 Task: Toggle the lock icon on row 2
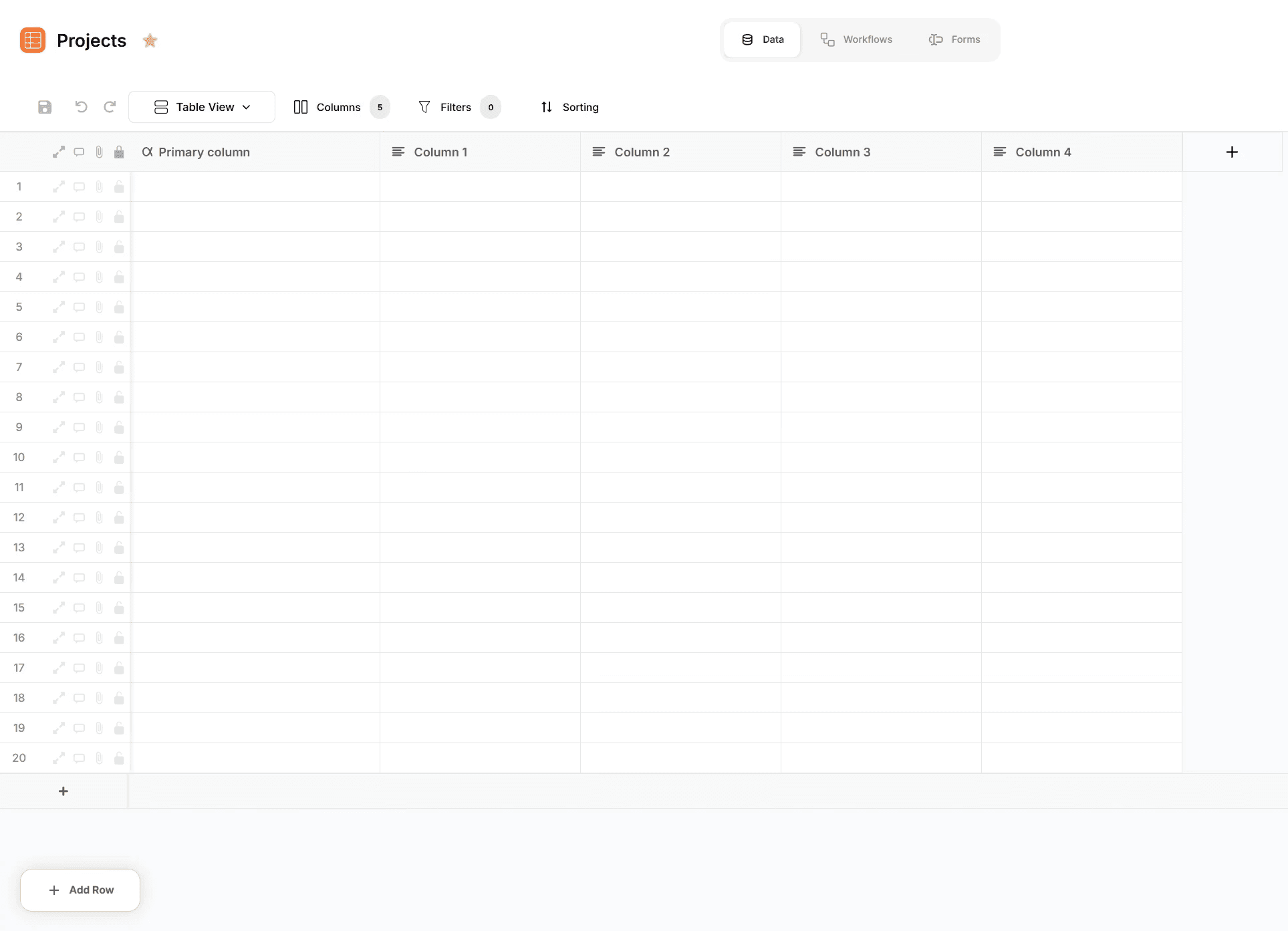119,217
